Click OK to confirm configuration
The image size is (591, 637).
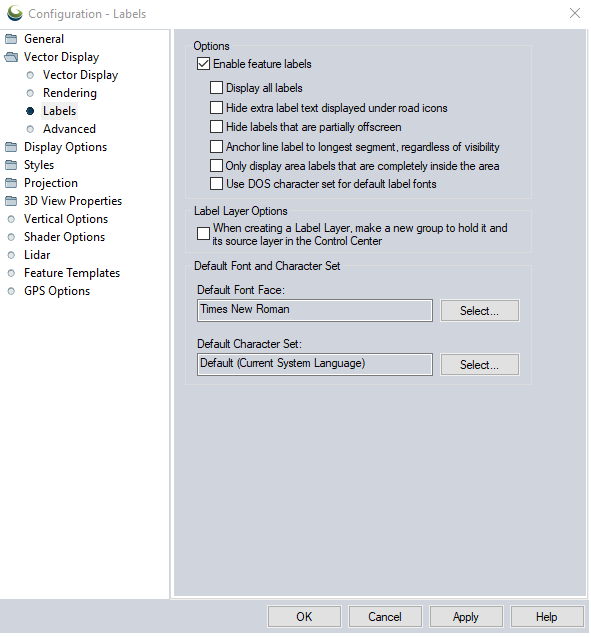(x=304, y=617)
